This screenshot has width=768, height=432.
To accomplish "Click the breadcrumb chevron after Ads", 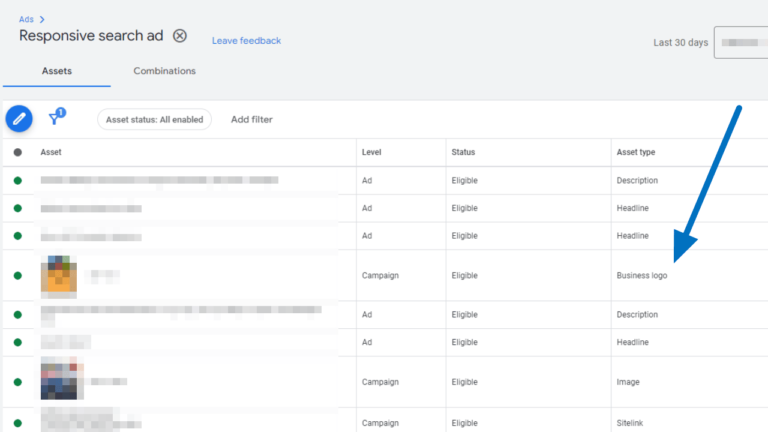I will [x=42, y=19].
